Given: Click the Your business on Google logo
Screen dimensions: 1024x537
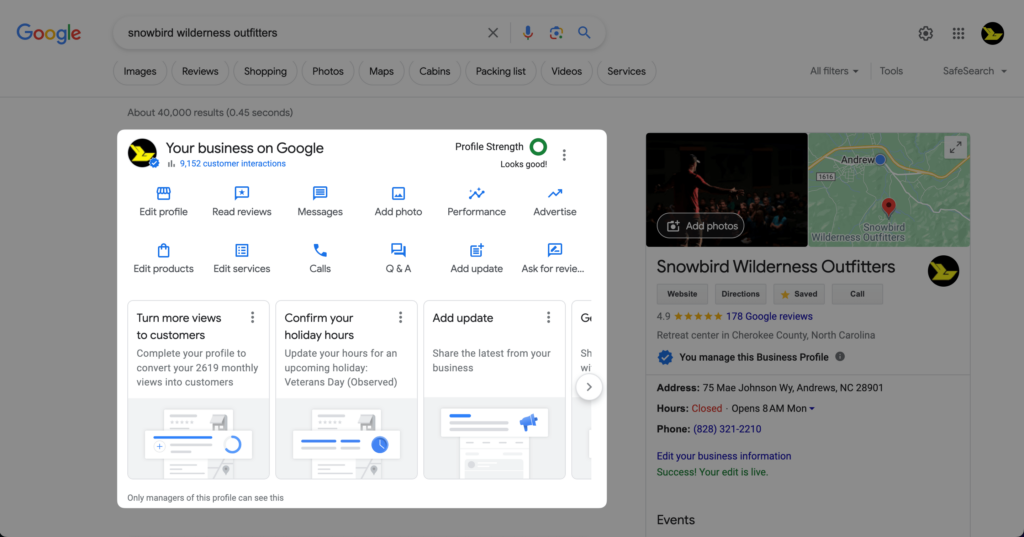Looking at the screenshot, I should tap(142, 153).
